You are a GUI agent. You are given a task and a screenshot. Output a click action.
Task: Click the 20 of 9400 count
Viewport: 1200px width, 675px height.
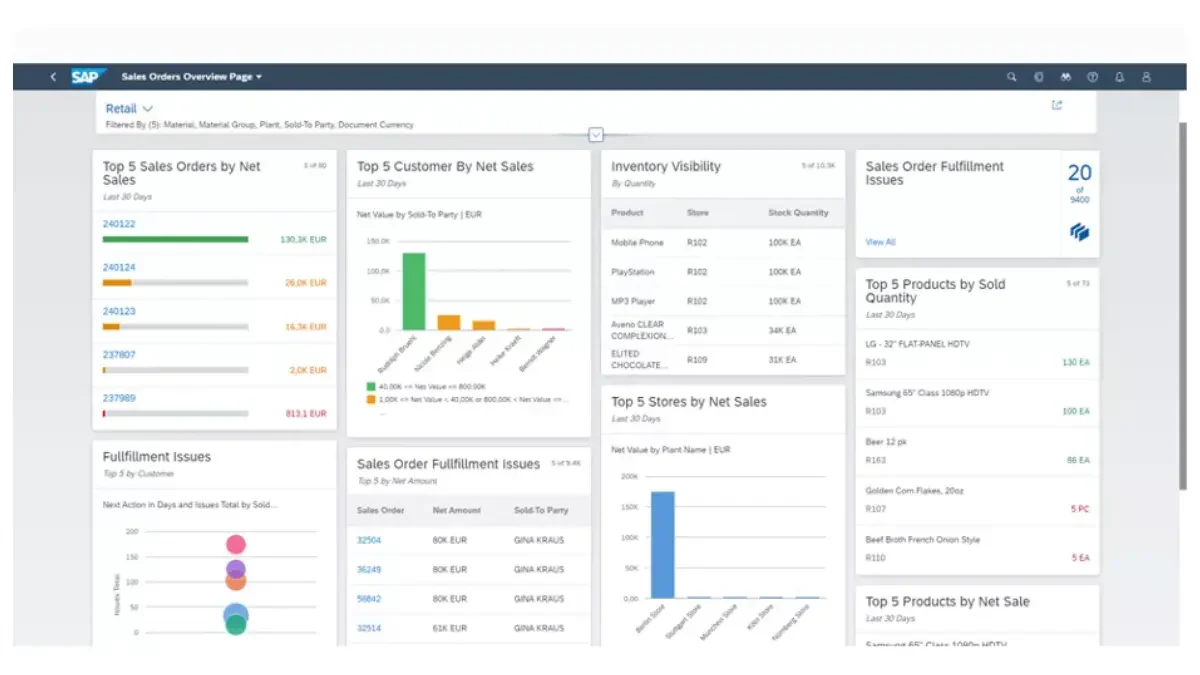tap(1079, 182)
